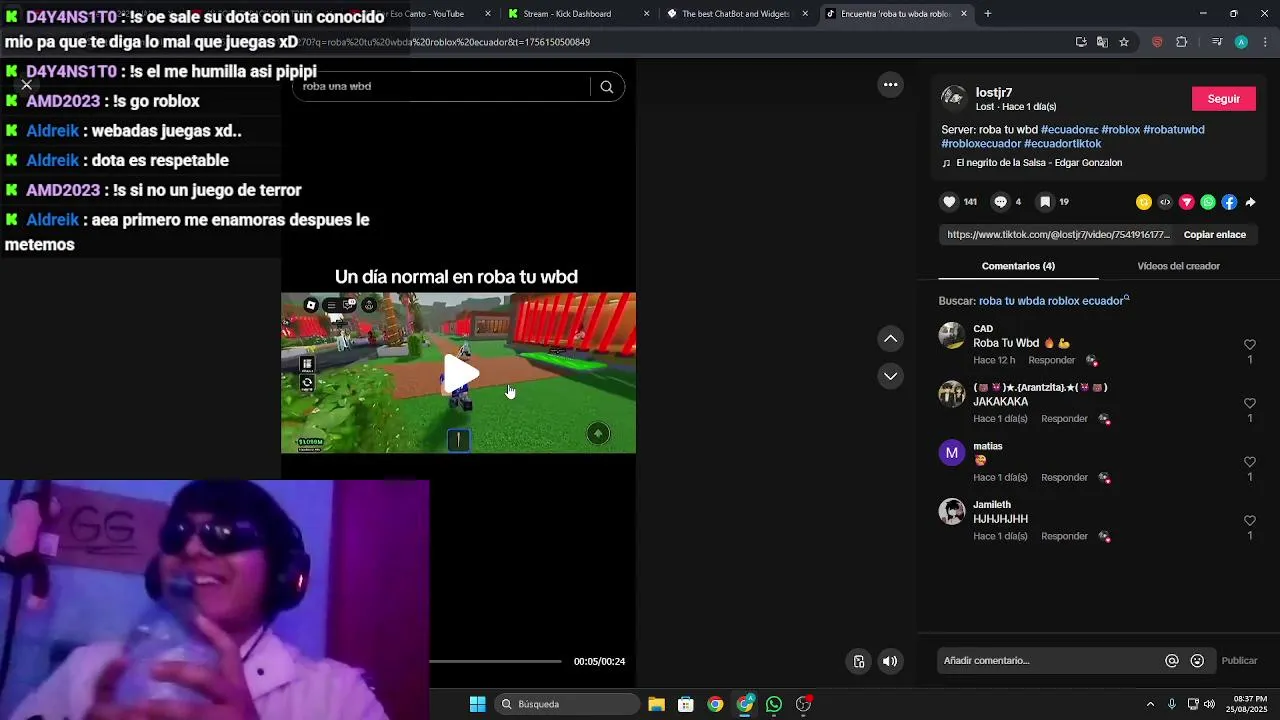Click the yellow repost icon
Viewport: 1280px width, 720px height.
pos(1144,202)
